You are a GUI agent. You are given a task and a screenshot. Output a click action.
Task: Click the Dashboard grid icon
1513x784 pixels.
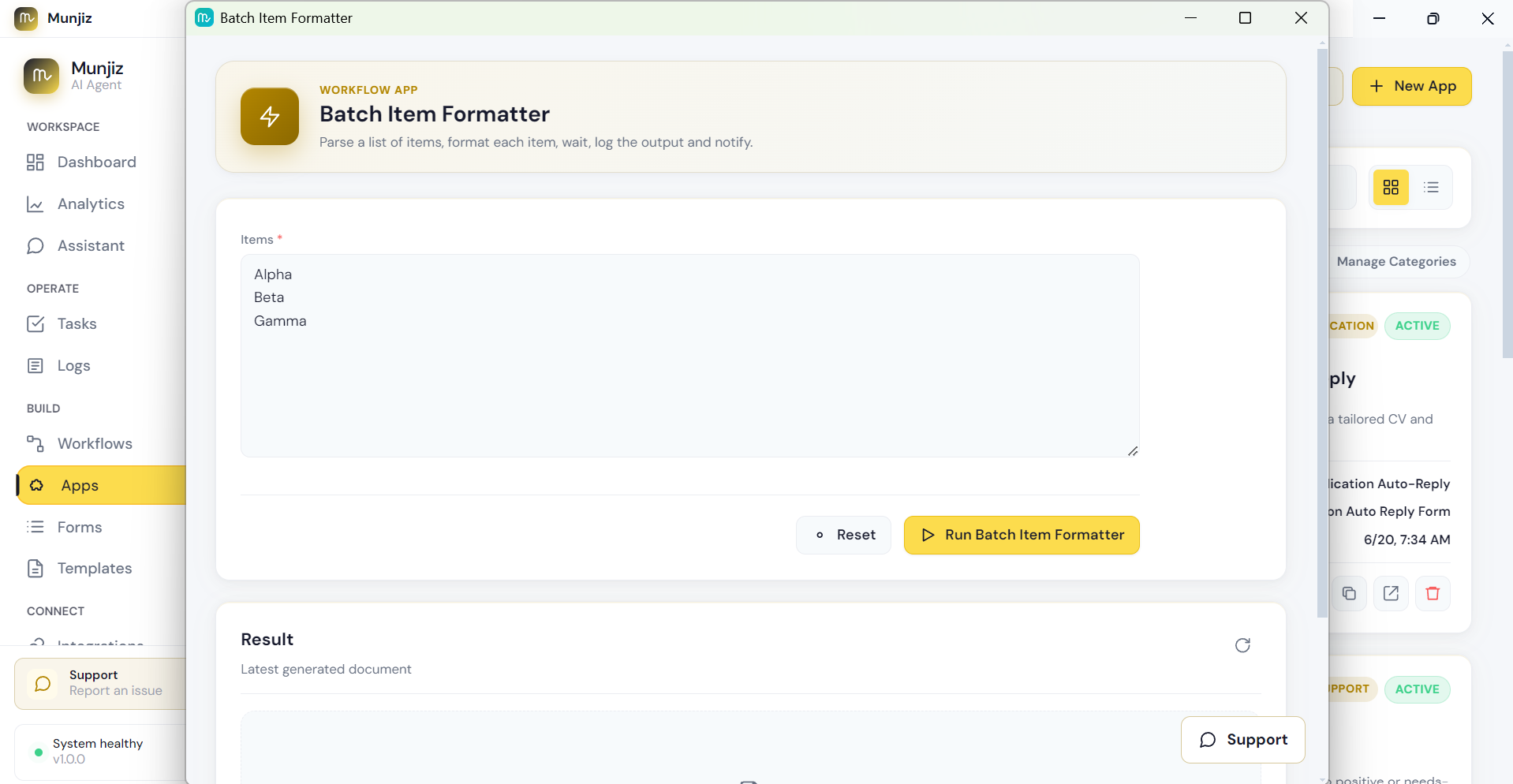point(35,162)
